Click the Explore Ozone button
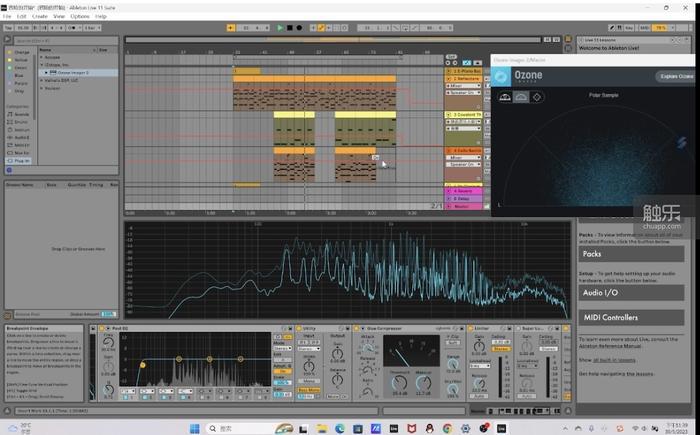This screenshot has height=435, width=700. 676,76
